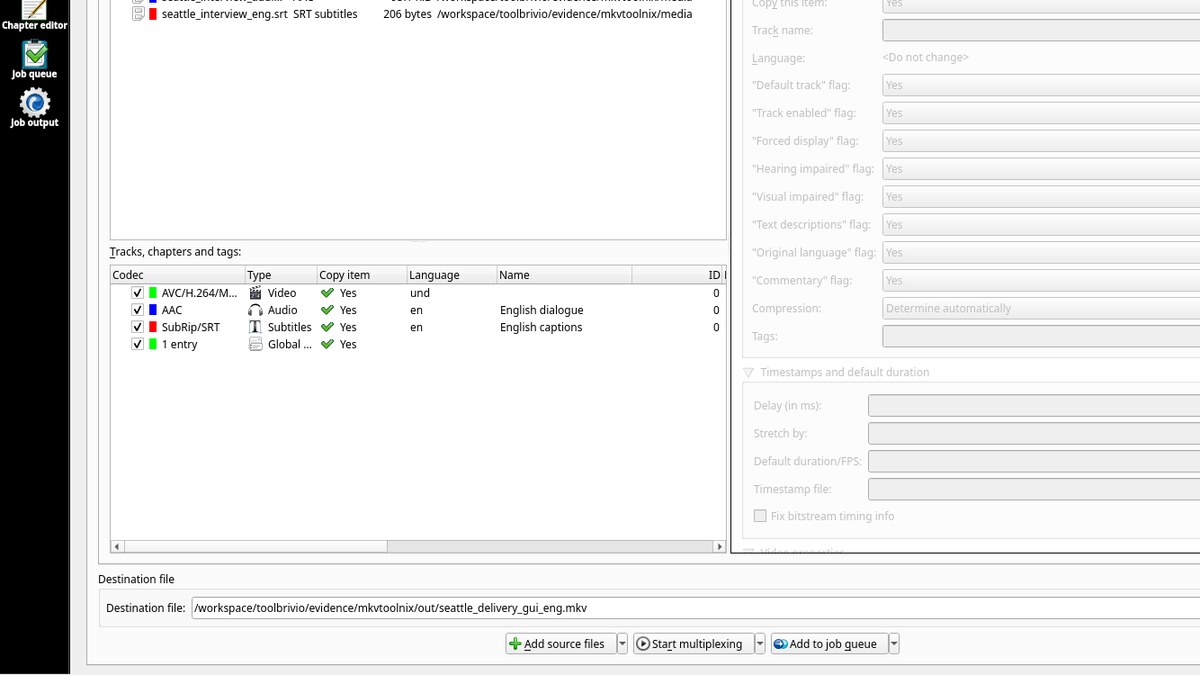
Task: Click the Default duration/FPS field
Action: 1034,461
